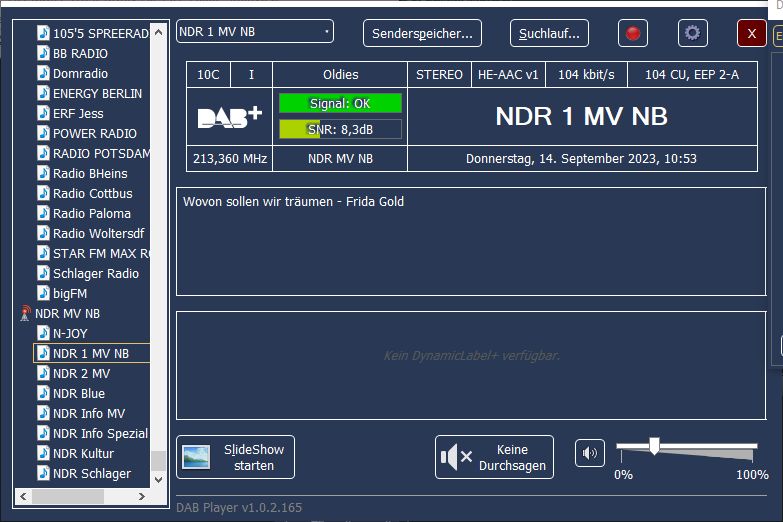Click the note icon beside Radio Paloma
Image resolution: width=783 pixels, height=522 pixels.
point(43,213)
